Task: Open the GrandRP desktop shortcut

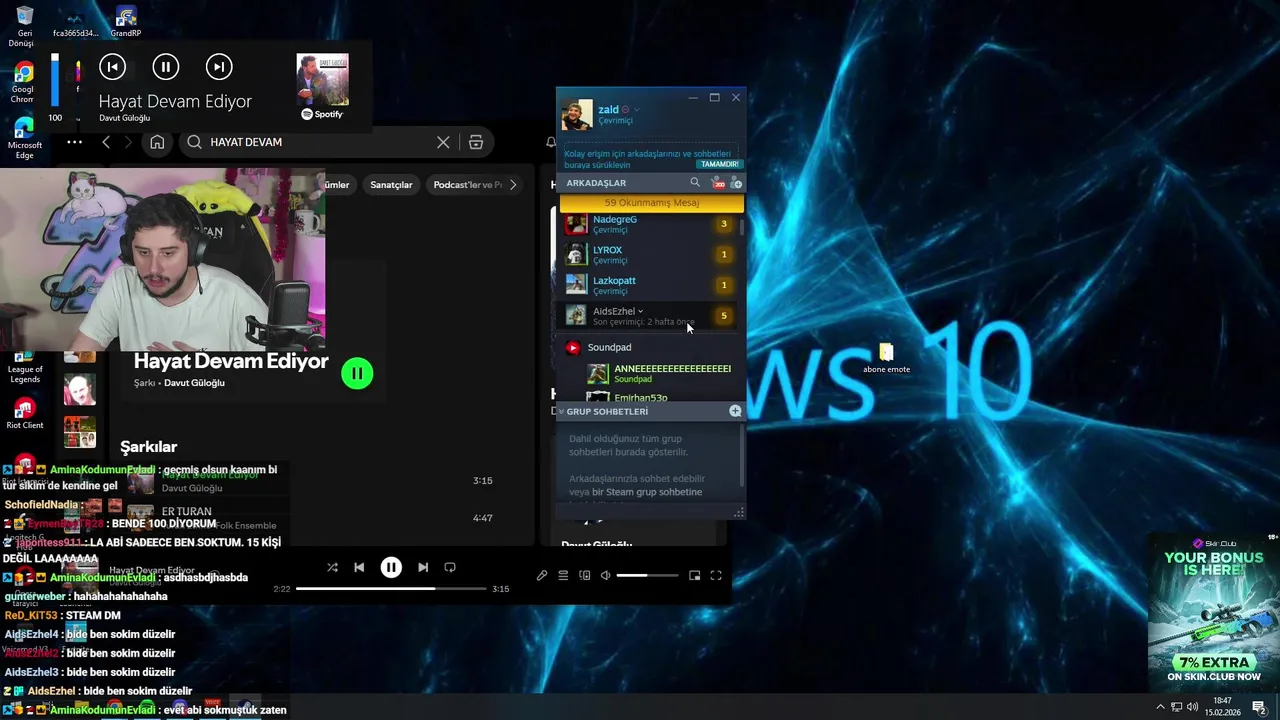Action: pos(126,22)
